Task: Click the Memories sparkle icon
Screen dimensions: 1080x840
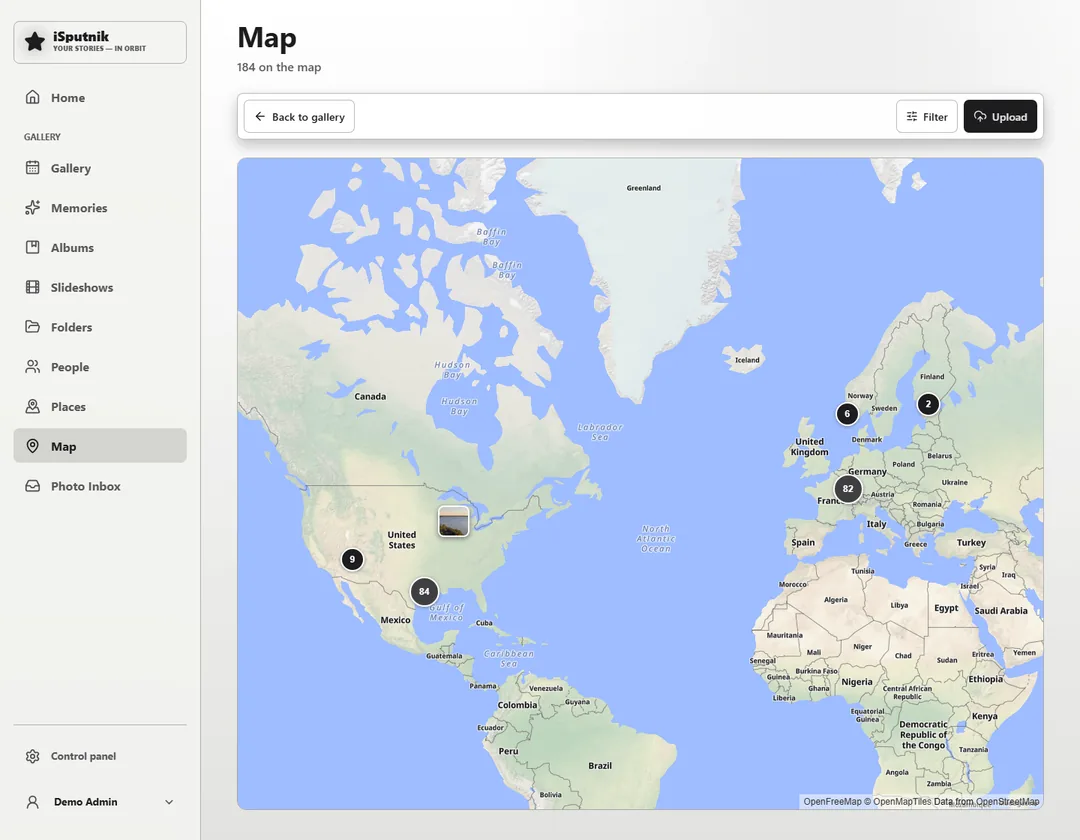Action: click(32, 207)
